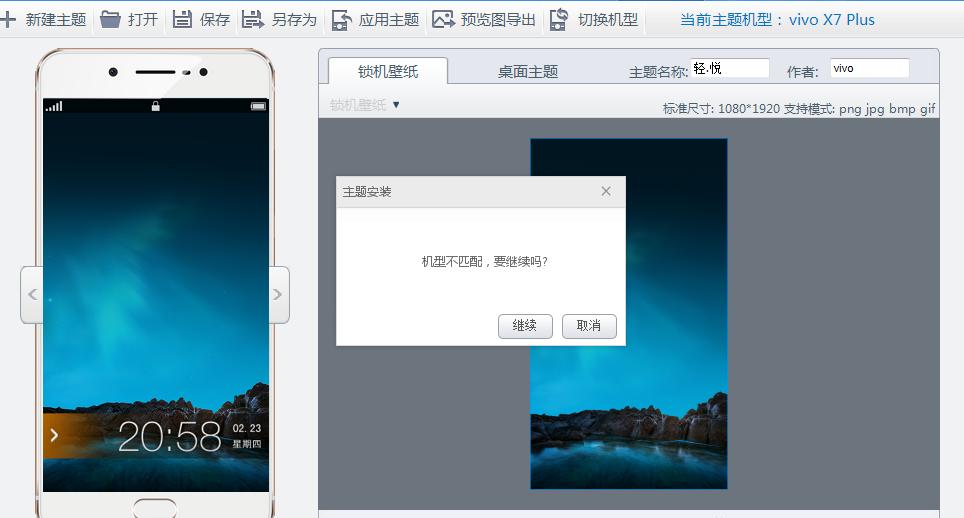Choose 应用主题 in the toolbar

tap(389, 20)
